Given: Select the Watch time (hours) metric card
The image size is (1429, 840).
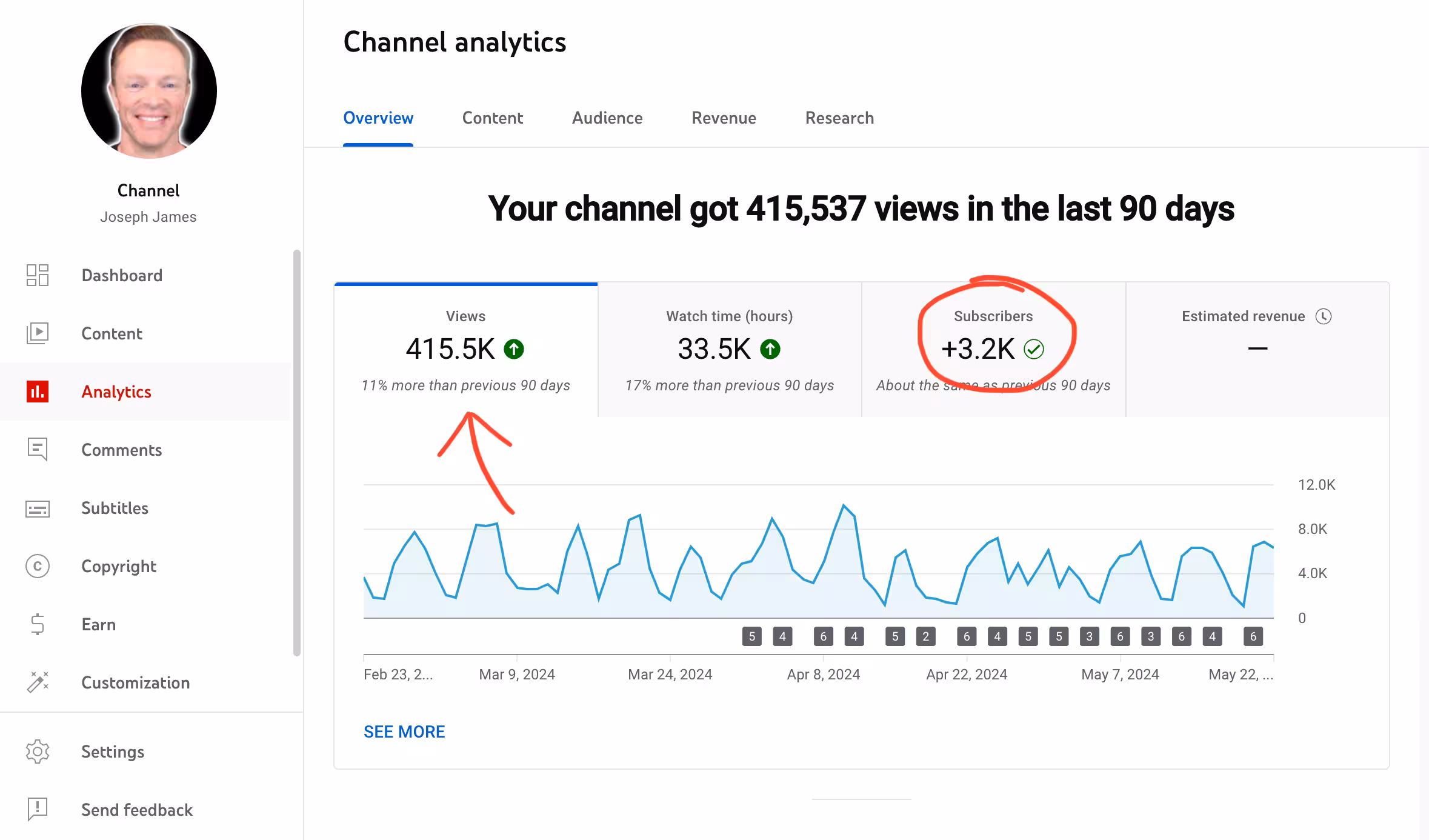Looking at the screenshot, I should pyautogui.click(x=729, y=350).
